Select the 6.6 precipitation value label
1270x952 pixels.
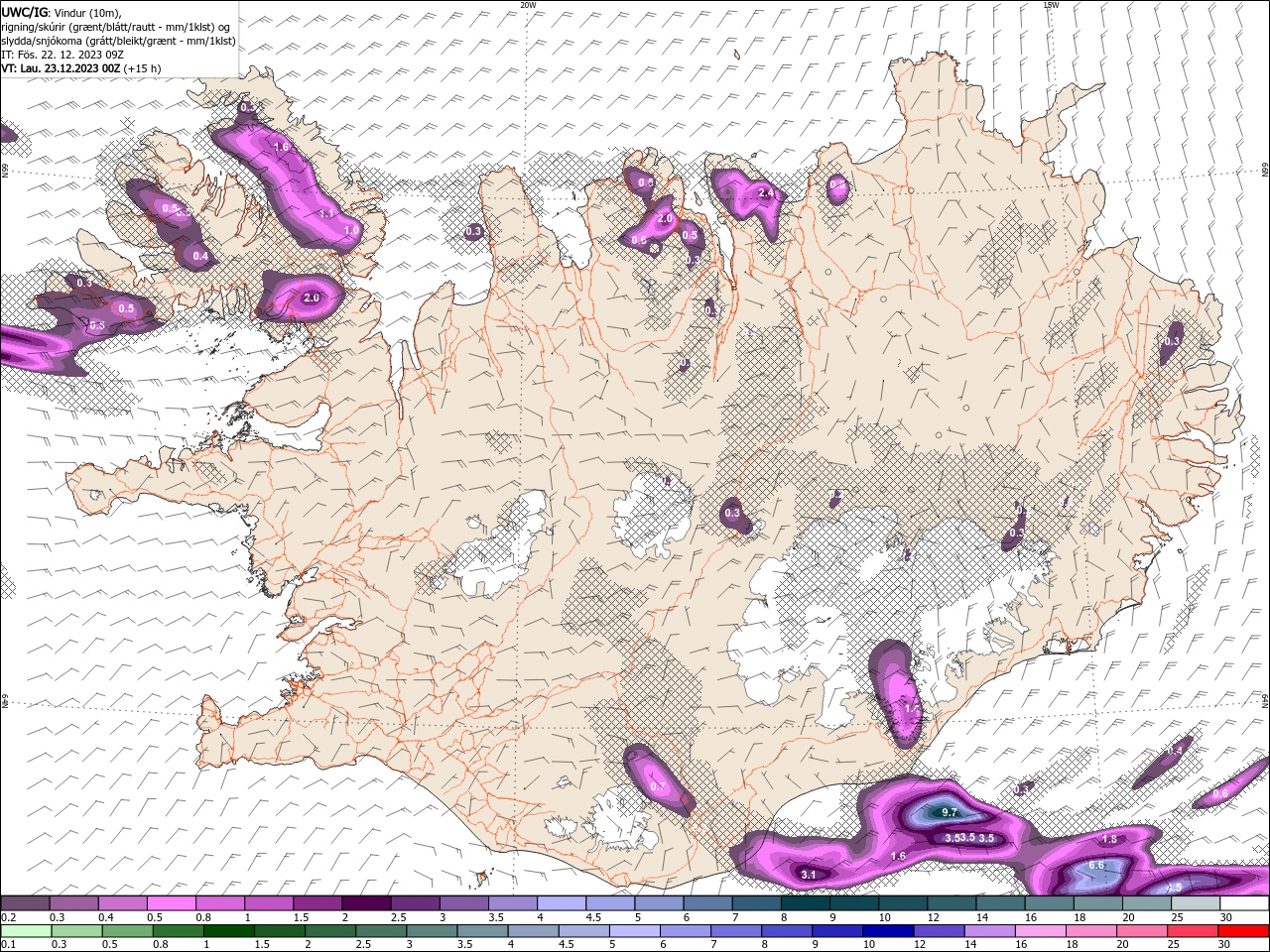pos(1096,865)
